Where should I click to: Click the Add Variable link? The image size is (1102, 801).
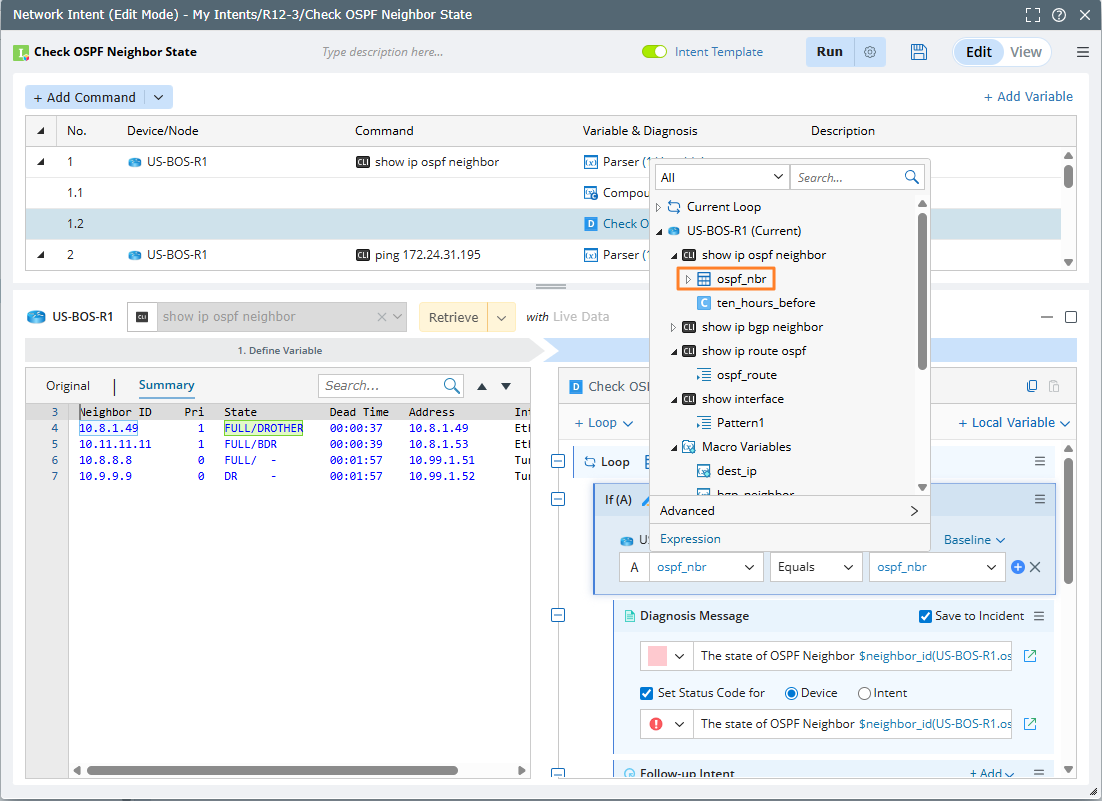(x=1028, y=97)
